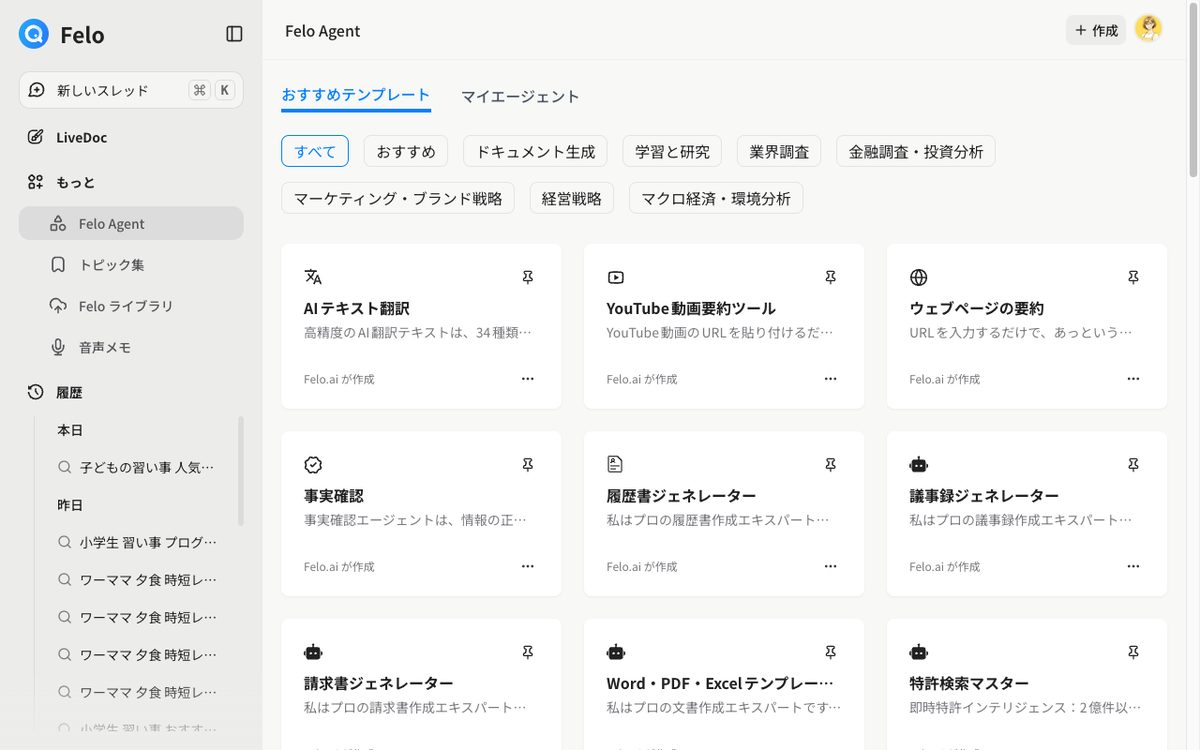Open more options for AIテキスト翻訳
1200x750 pixels.
(528, 379)
